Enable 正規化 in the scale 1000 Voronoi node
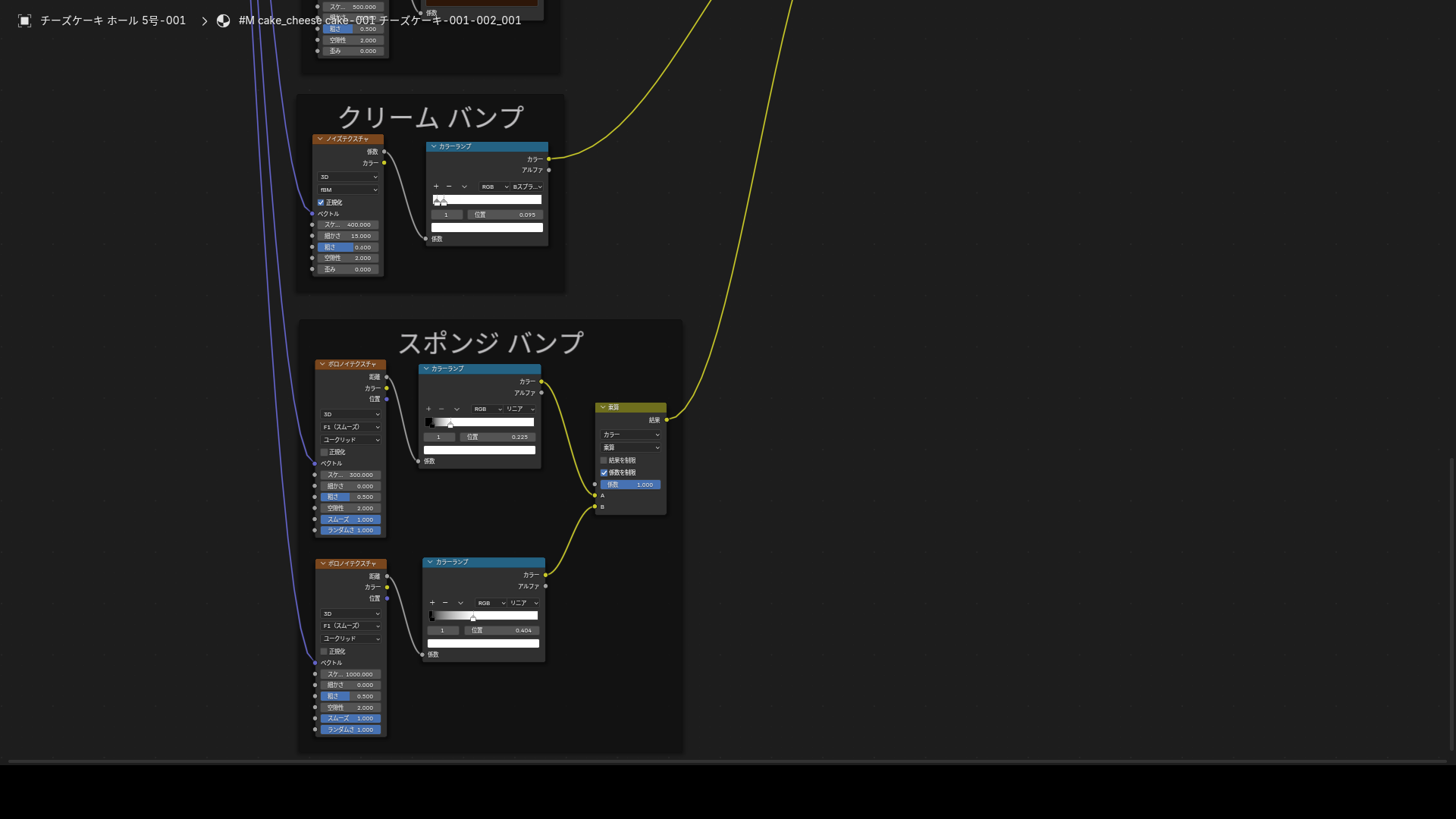This screenshot has width=1456, height=819. coord(324,651)
